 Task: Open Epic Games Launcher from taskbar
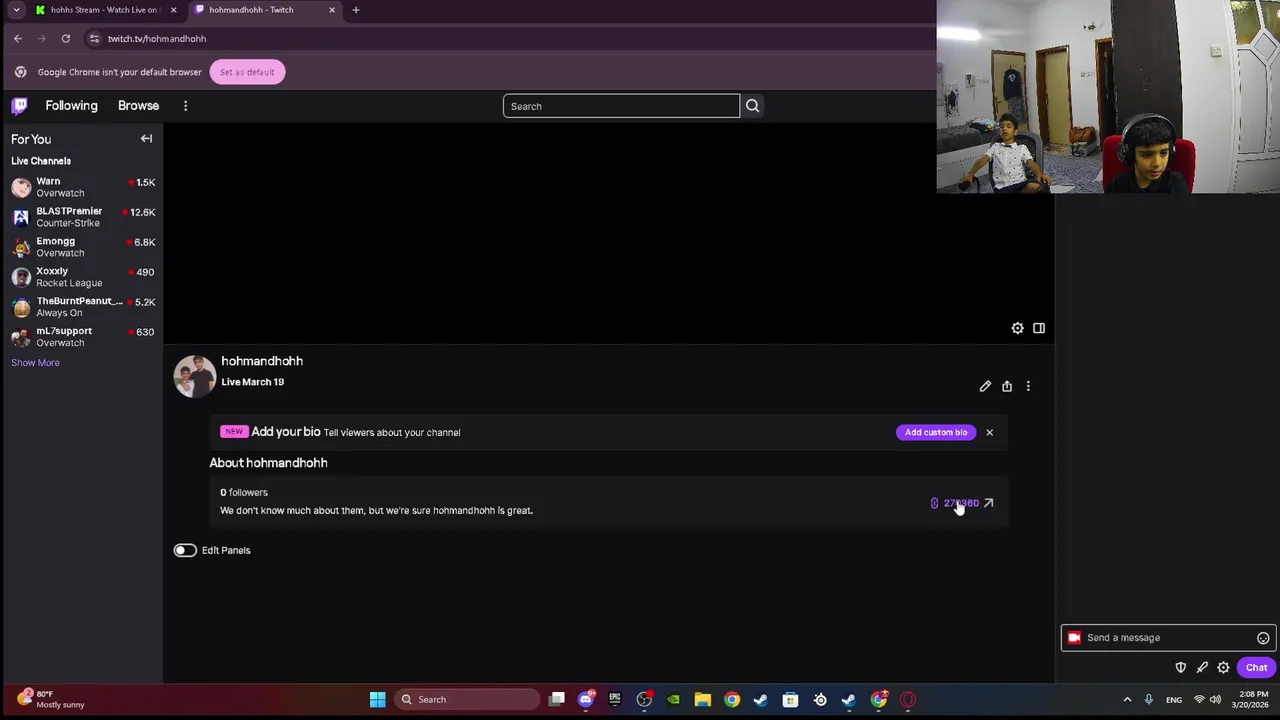point(615,700)
